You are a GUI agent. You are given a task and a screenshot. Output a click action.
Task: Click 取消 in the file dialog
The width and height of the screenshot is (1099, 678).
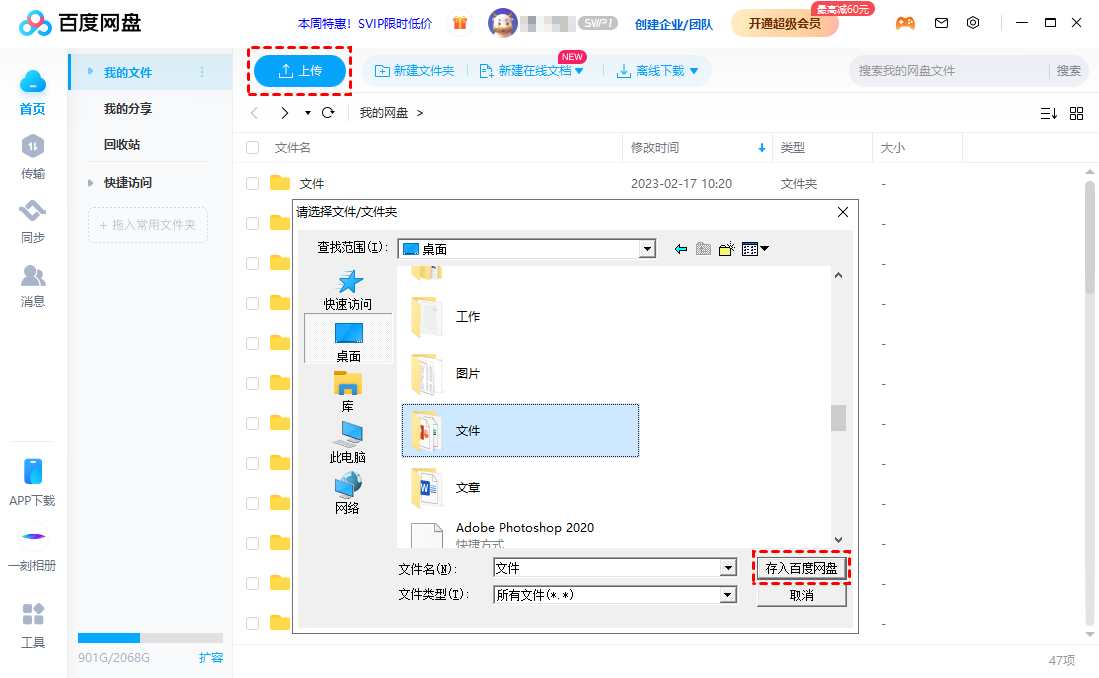801,595
